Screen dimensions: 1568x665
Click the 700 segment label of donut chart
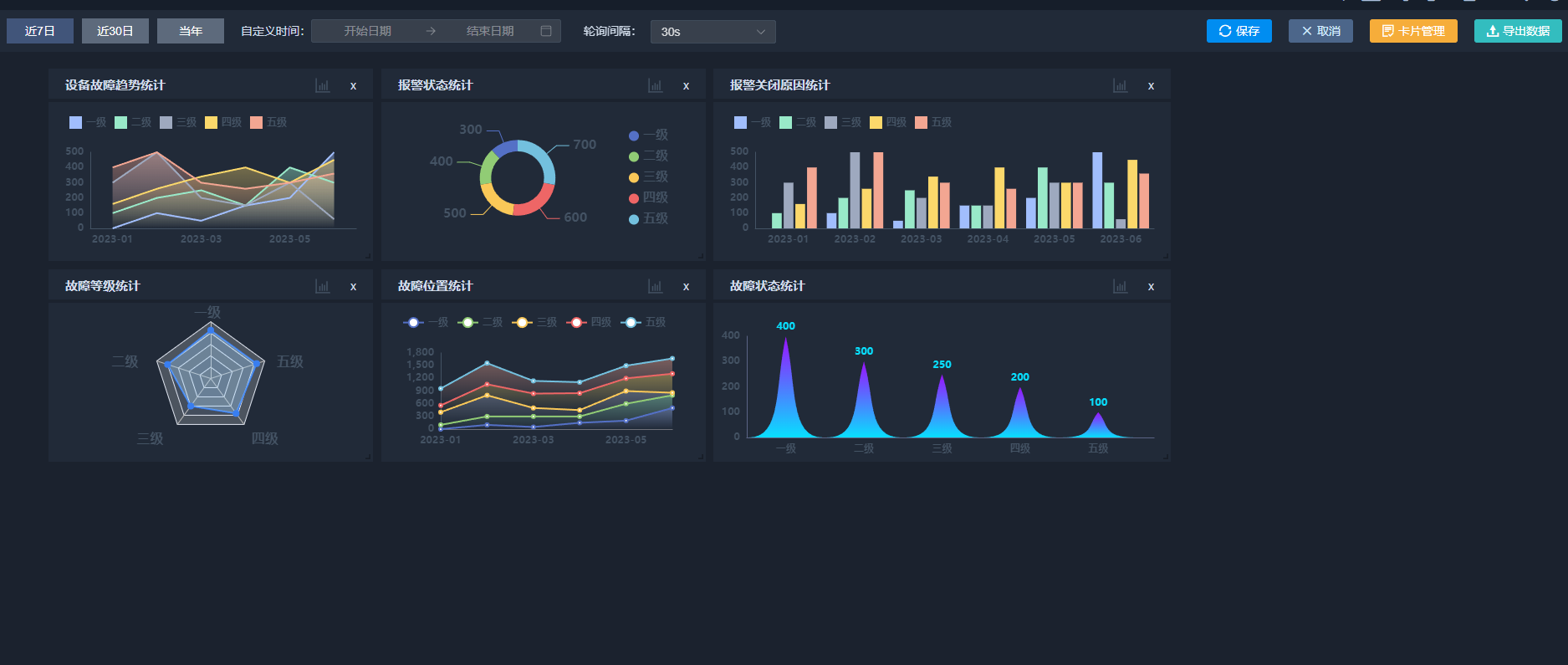pyautogui.click(x=585, y=145)
